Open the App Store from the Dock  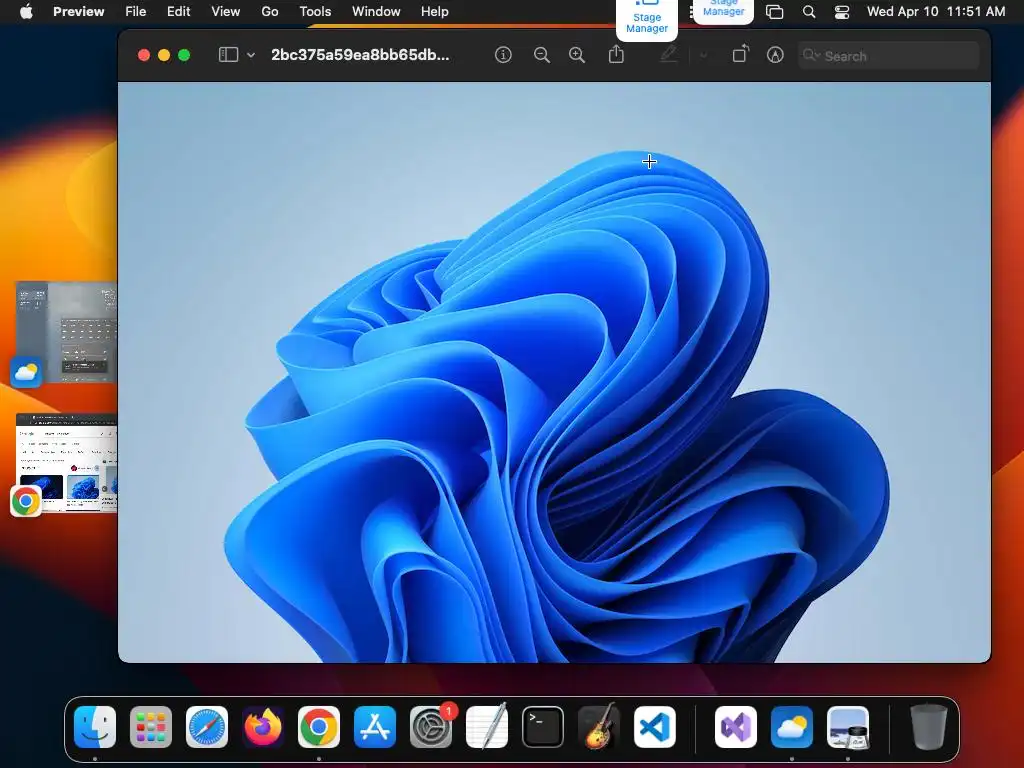pyautogui.click(x=375, y=727)
